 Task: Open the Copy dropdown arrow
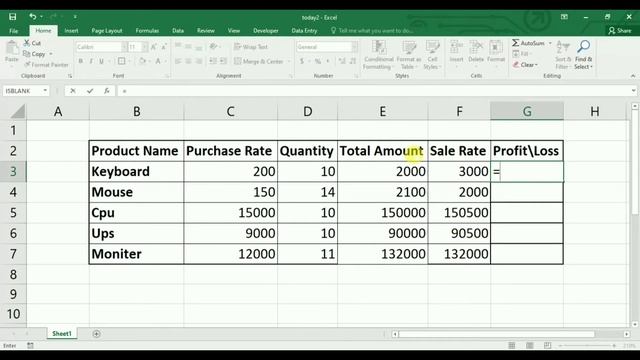pos(51,54)
